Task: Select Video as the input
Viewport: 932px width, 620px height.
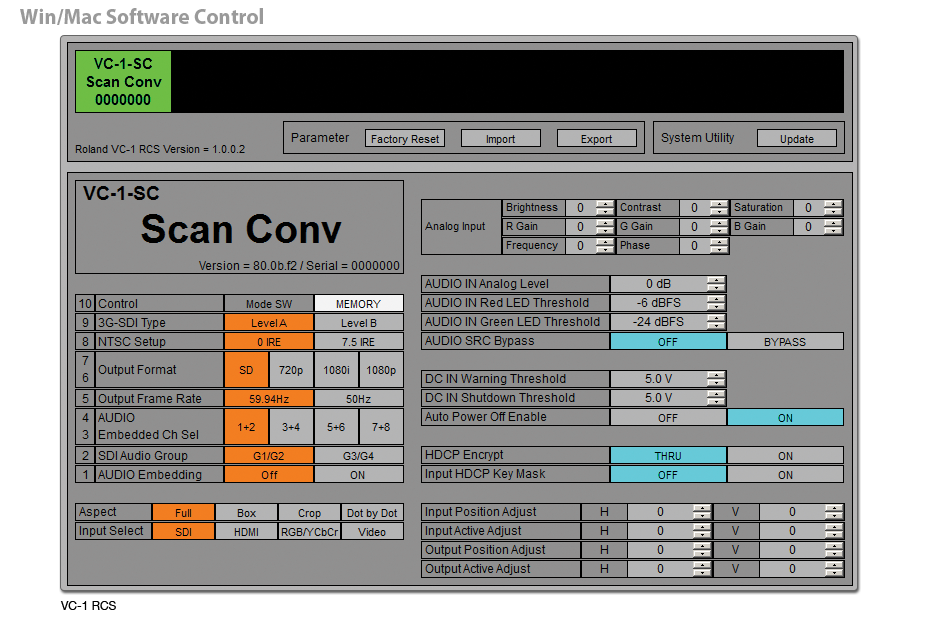Action: [x=372, y=531]
